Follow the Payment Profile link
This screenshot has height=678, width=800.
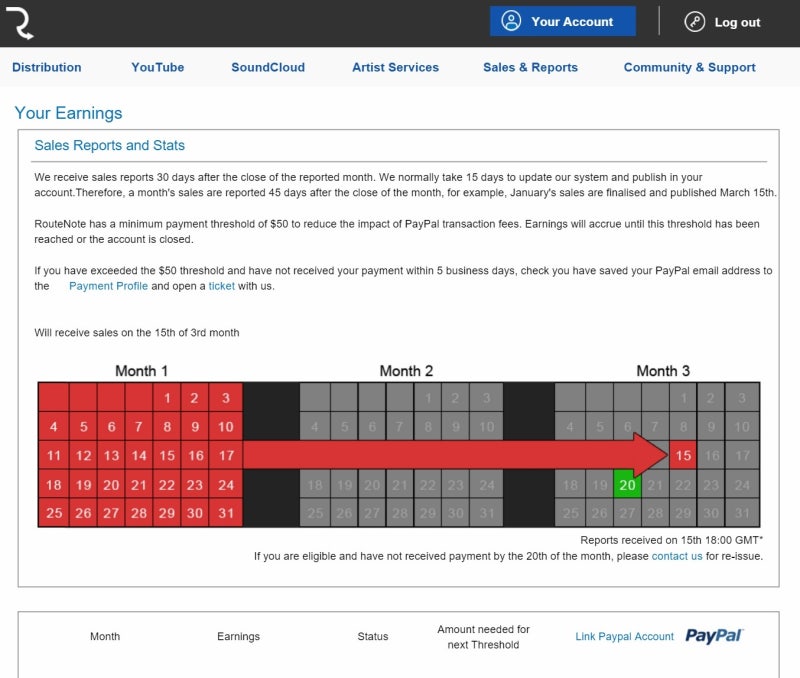(x=108, y=286)
